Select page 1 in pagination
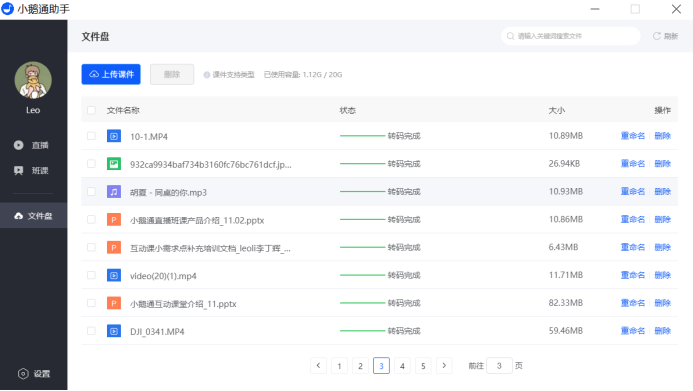Viewport: 693px width, 391px height. 339,366
